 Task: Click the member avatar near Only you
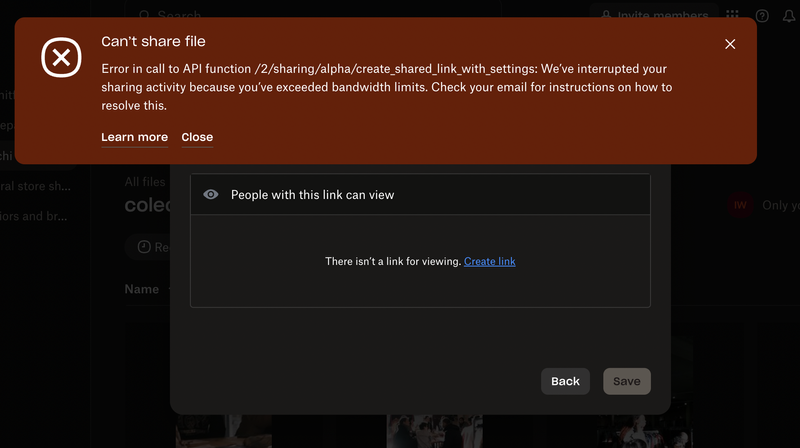740,205
